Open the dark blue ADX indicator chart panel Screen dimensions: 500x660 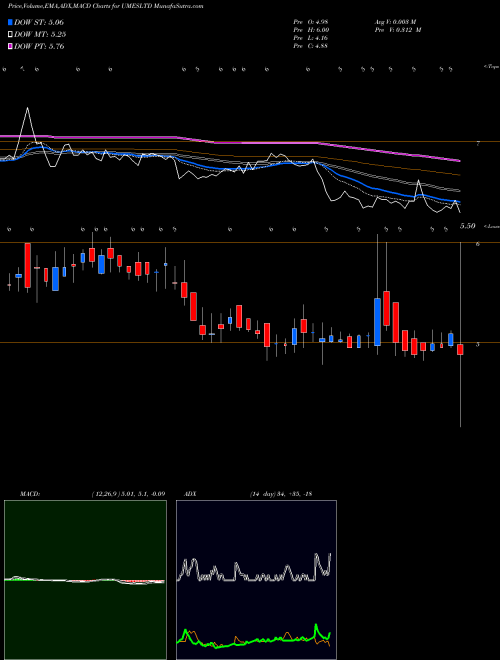coord(256,580)
